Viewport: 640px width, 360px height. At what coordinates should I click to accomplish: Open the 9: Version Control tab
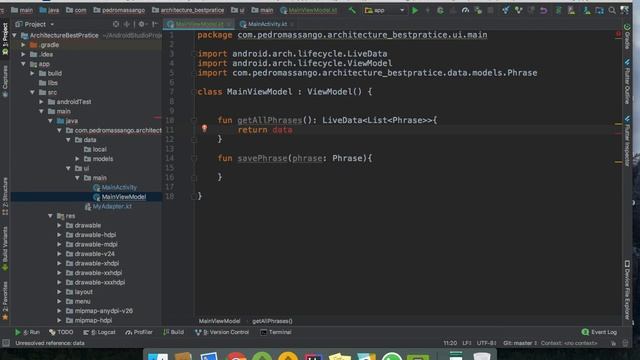(222, 332)
